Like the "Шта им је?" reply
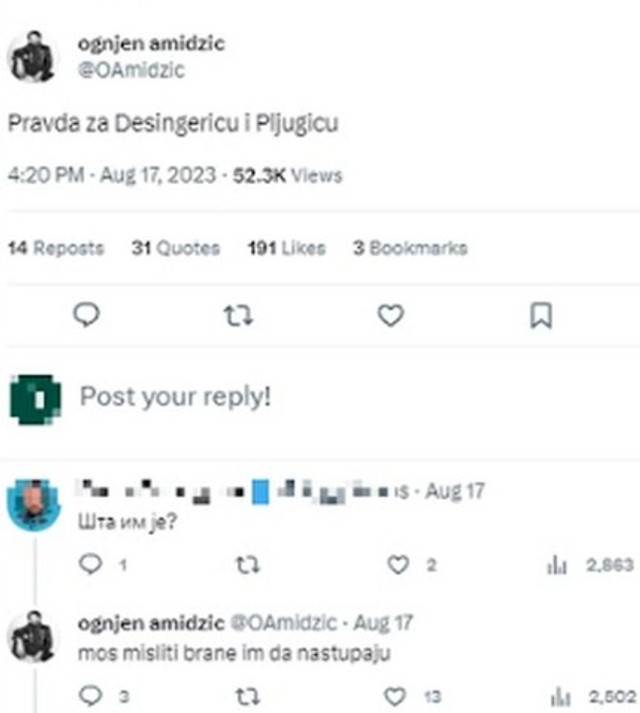This screenshot has width=640, height=713. coord(398,565)
